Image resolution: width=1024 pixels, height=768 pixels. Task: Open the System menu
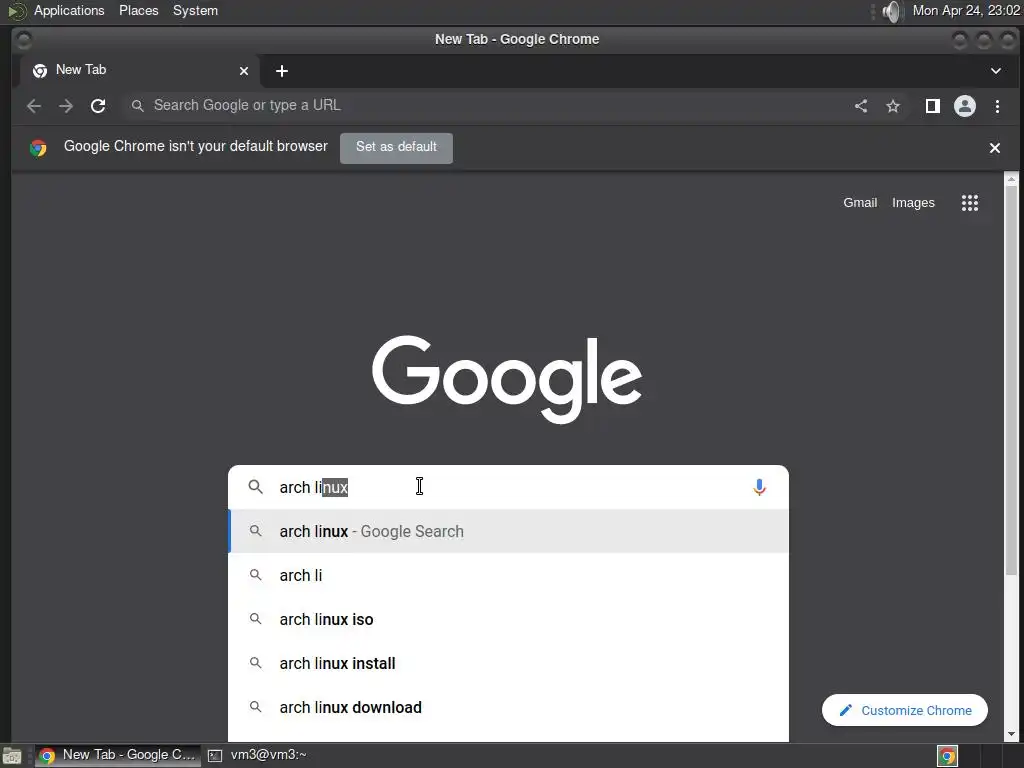coord(195,11)
